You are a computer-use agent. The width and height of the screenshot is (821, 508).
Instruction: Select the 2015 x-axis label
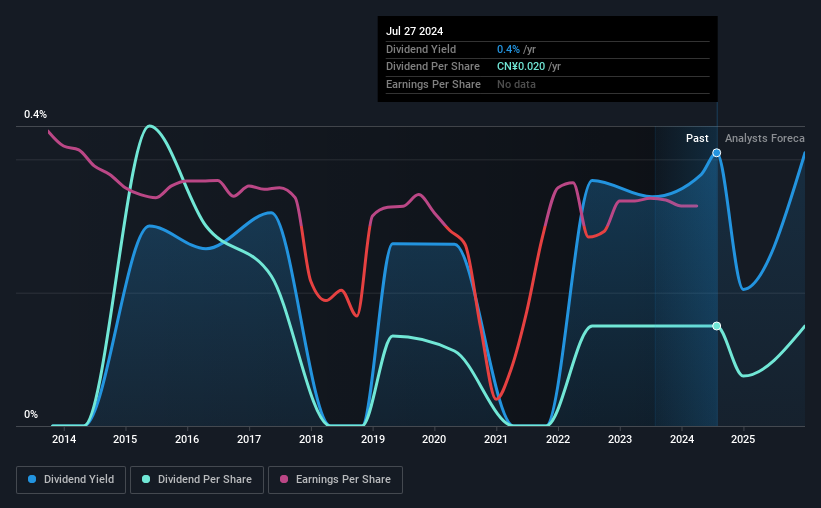click(x=125, y=439)
